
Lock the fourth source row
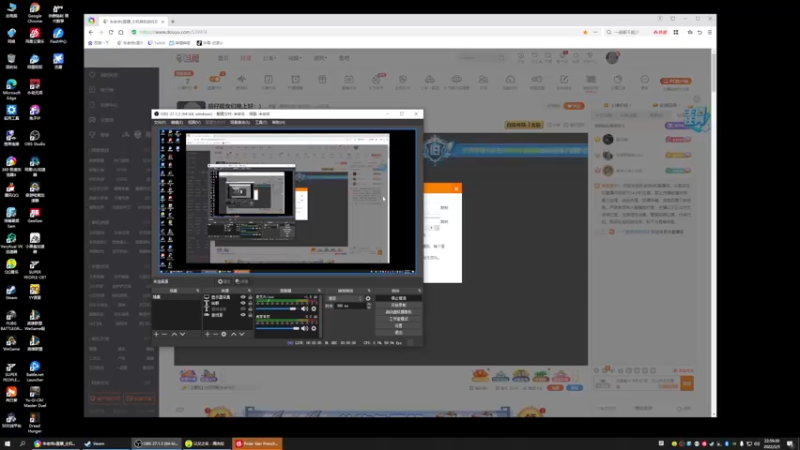[250, 315]
